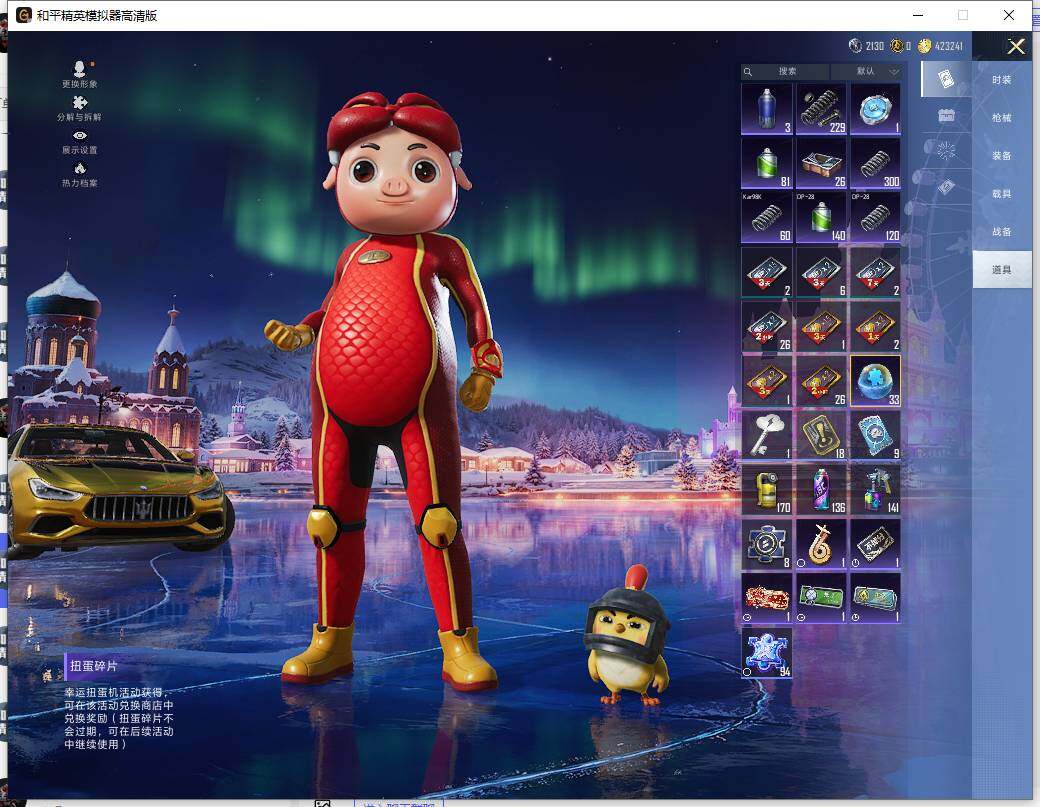Select the silver 7天 card with count 2
This screenshot has height=807, width=1040.
tap(875, 272)
